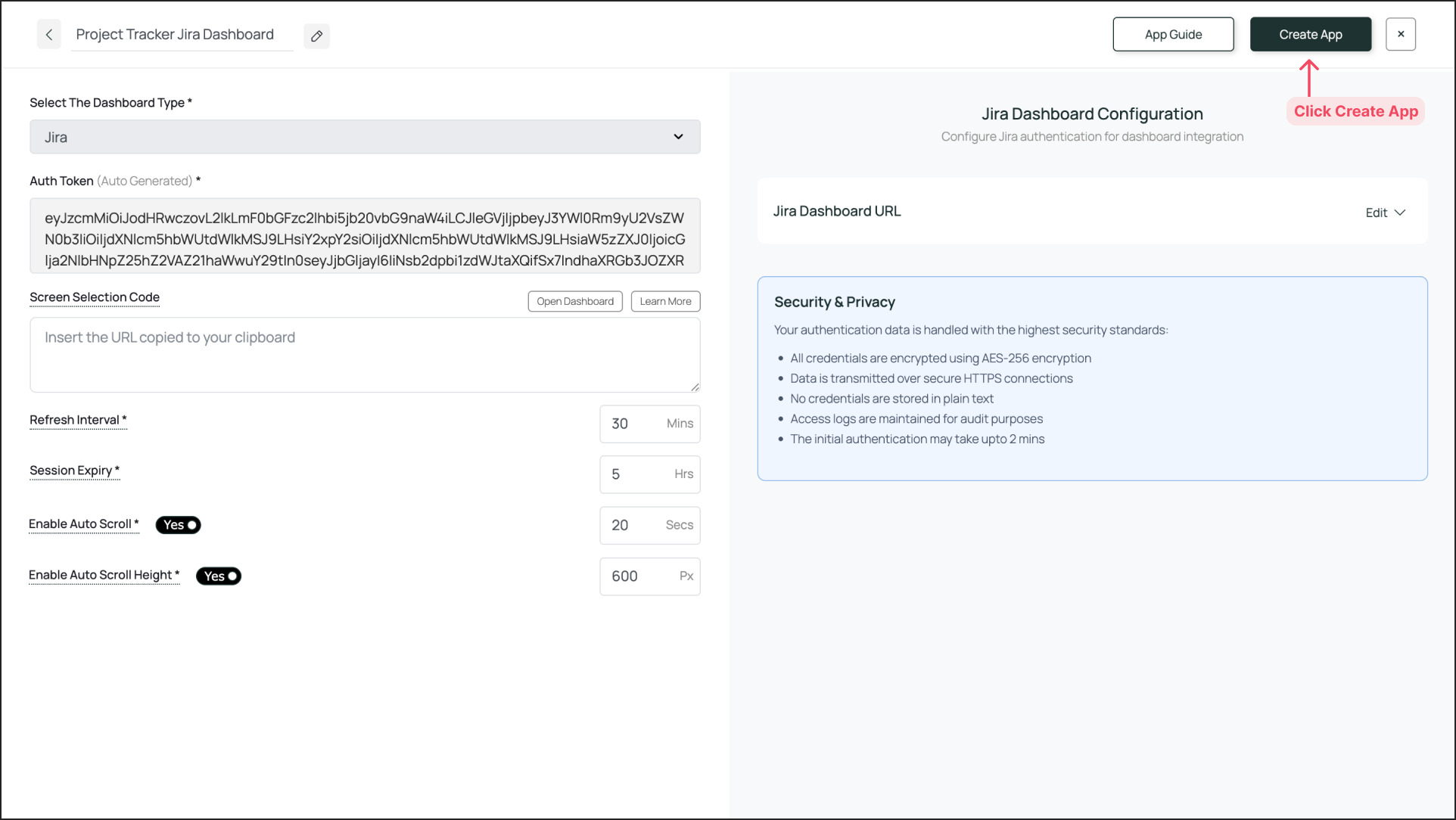The width and height of the screenshot is (1456, 820).
Task: Click the Screen Selection Code input area
Action: pos(365,354)
